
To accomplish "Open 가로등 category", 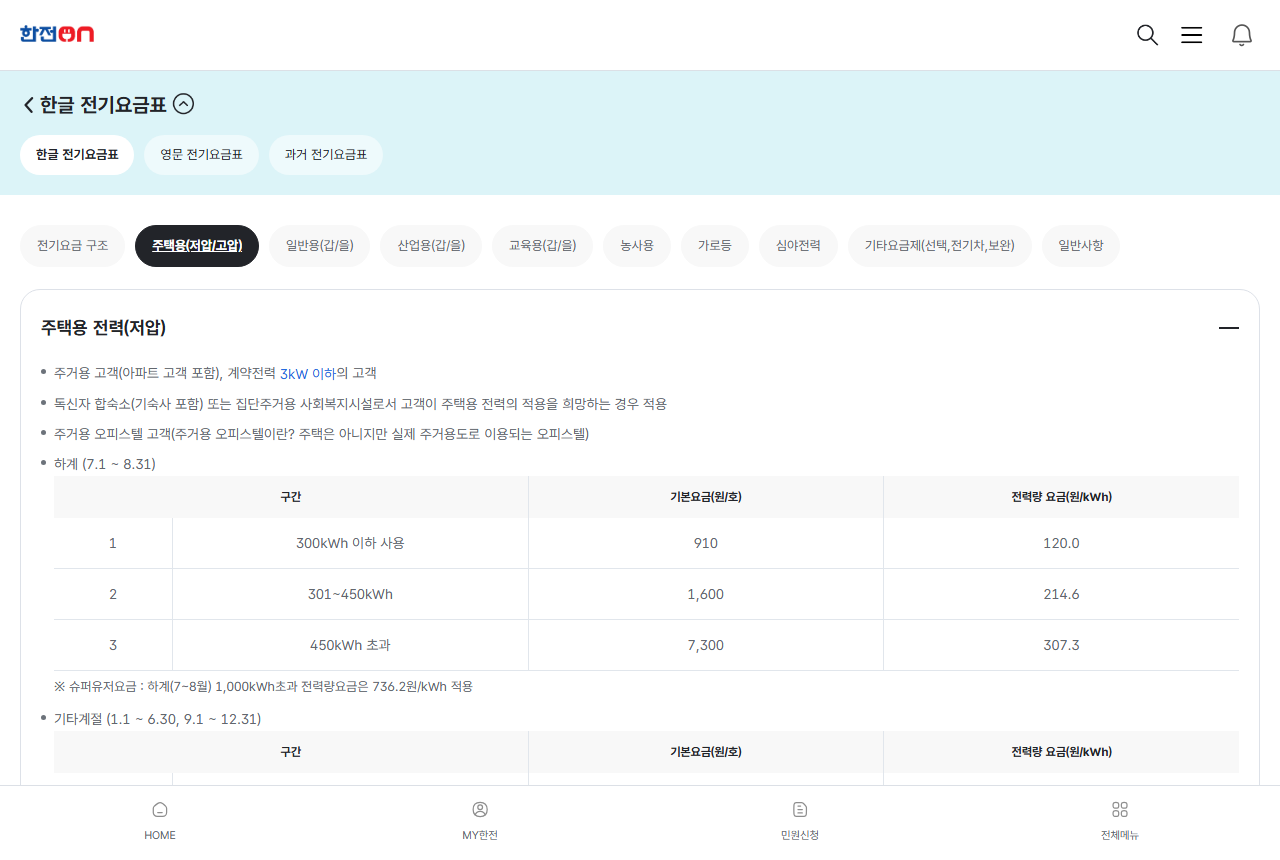I will [x=715, y=246].
